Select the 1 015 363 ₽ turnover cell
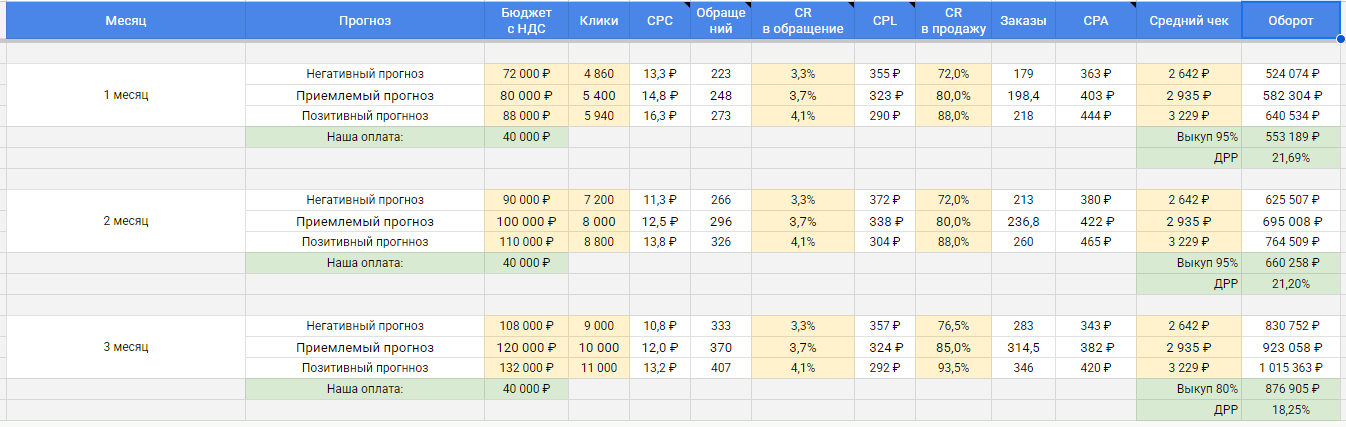The image size is (1346, 427). point(1290,368)
